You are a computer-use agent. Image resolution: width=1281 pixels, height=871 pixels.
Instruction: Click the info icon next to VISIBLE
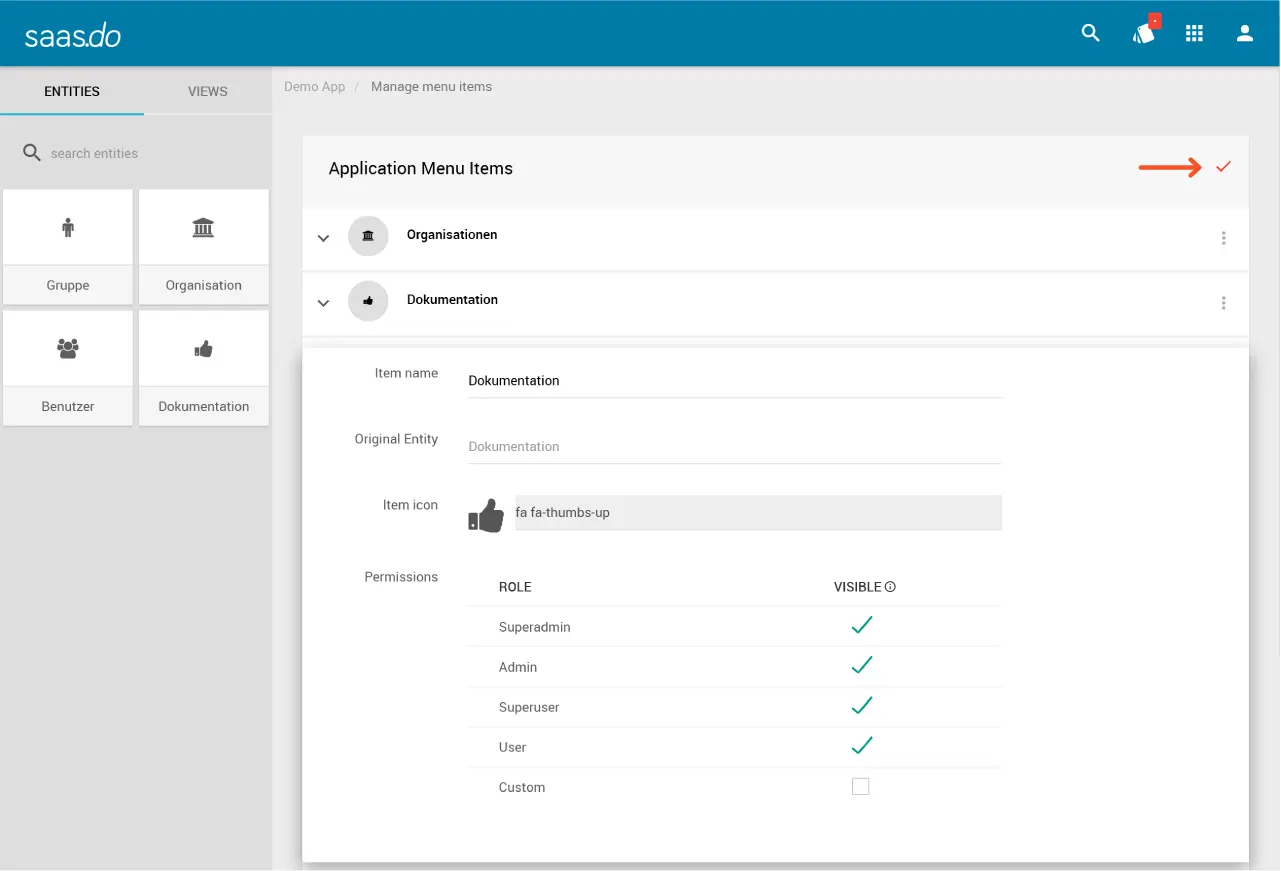pos(890,587)
